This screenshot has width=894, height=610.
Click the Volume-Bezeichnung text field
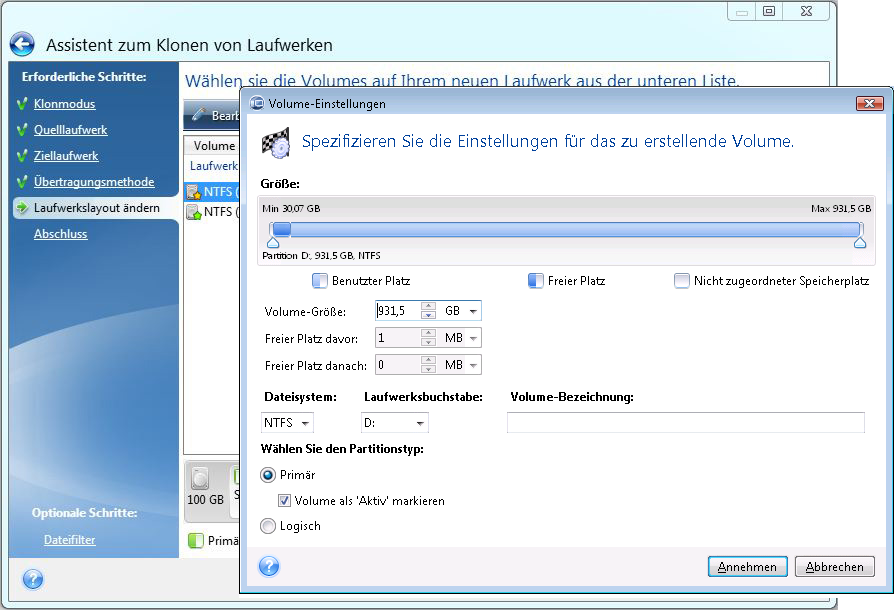pyautogui.click(x=685, y=423)
